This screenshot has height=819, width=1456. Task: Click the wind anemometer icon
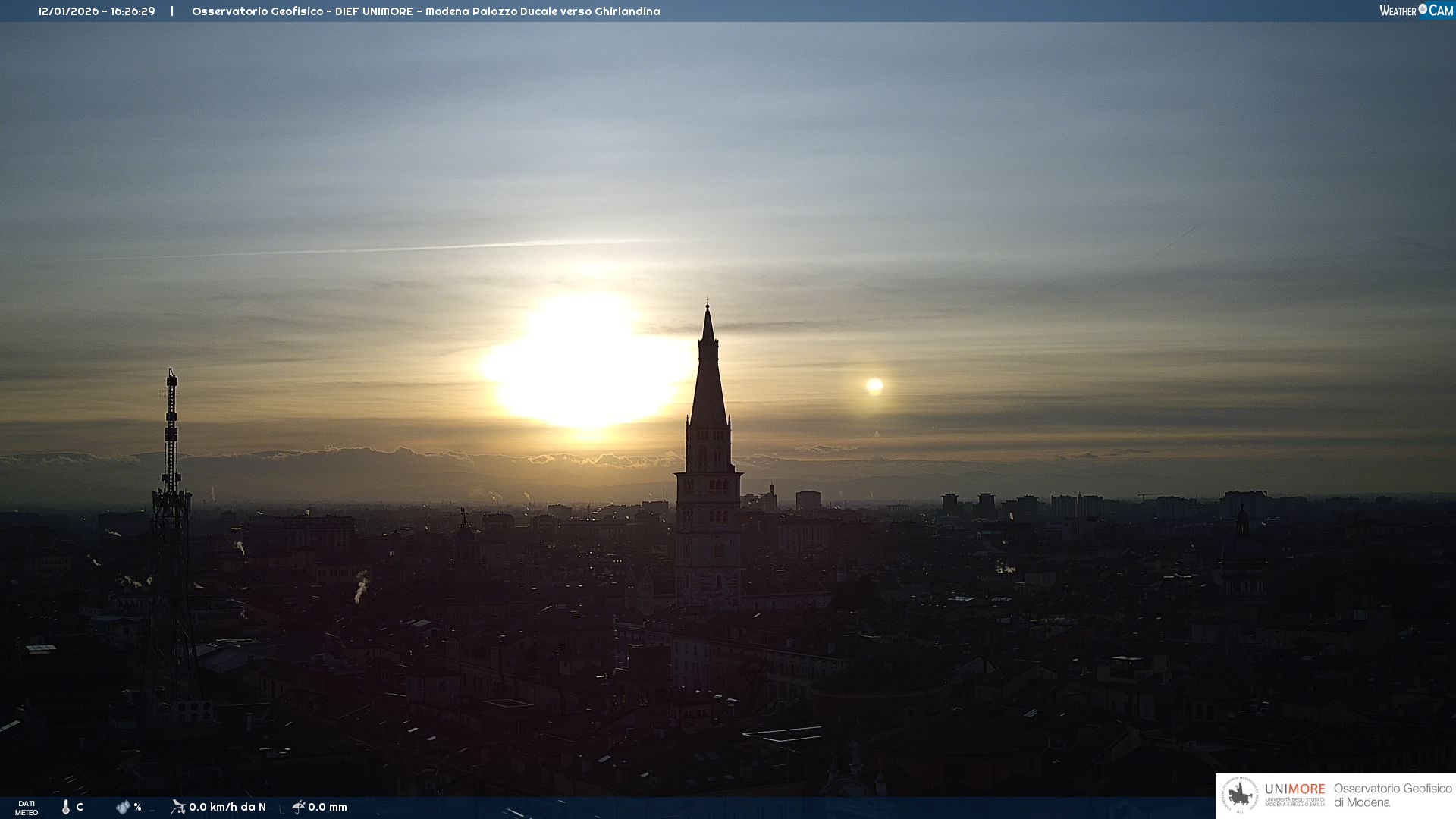pyautogui.click(x=178, y=807)
